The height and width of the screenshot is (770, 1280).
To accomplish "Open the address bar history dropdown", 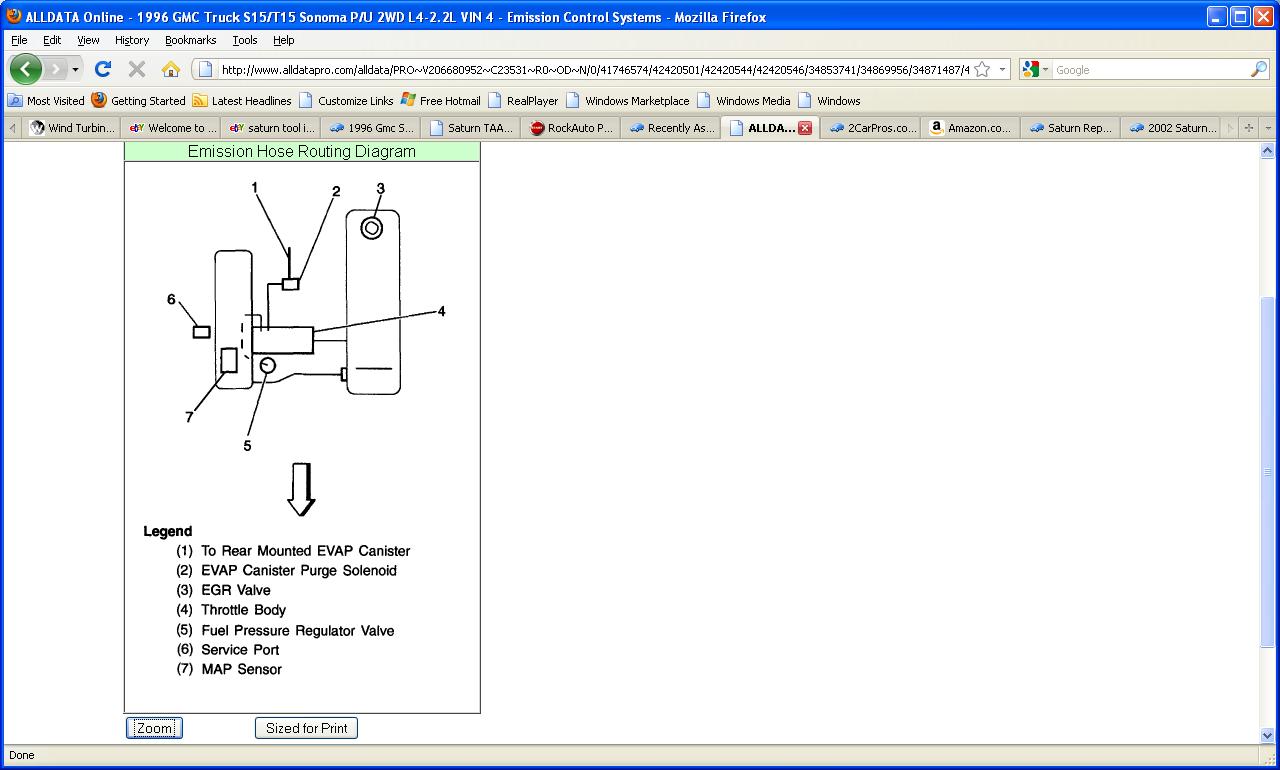I will pos(1001,69).
